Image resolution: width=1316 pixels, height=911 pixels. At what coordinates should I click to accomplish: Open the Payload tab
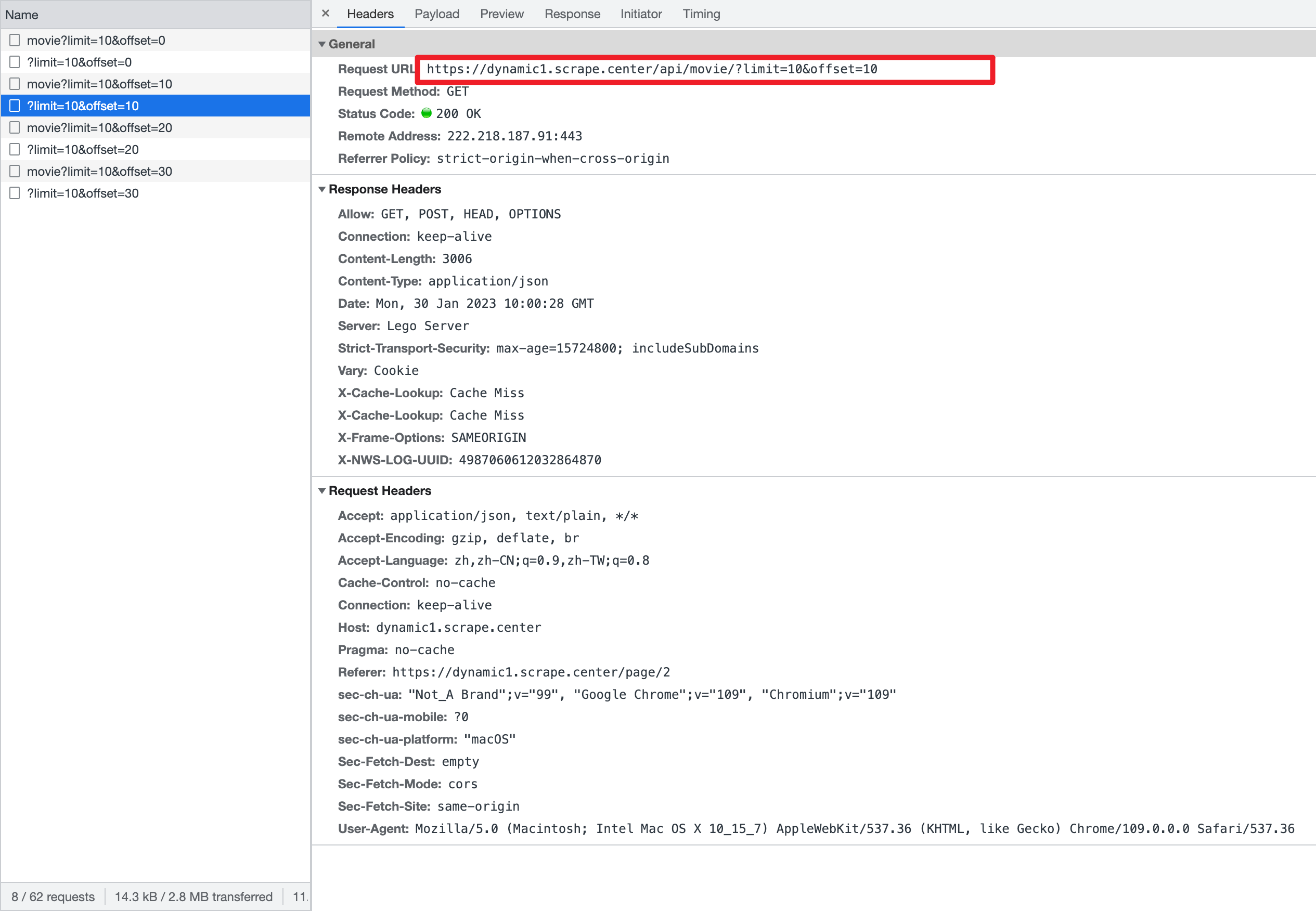437,14
